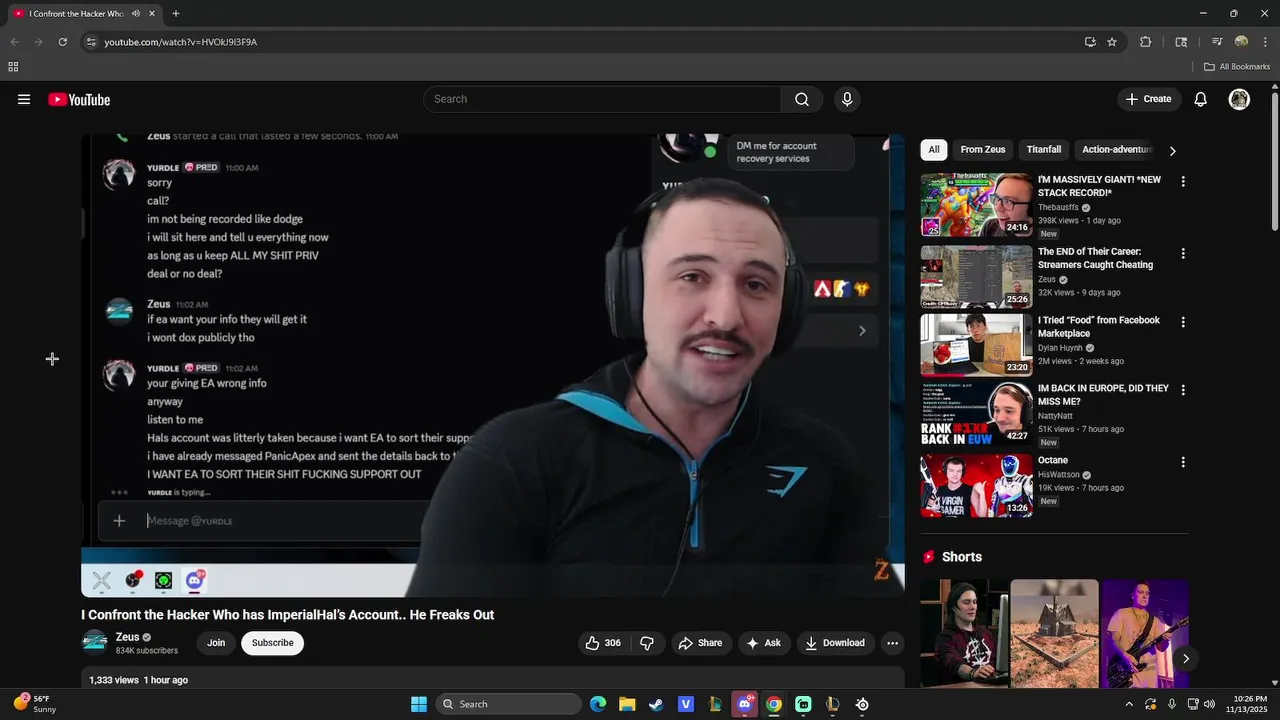Open Discord from taskbar
The width and height of the screenshot is (1280, 720).
744,704
